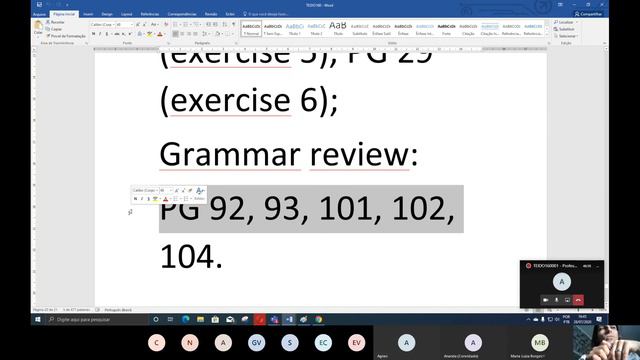Click the Windows Start button
The width and height of the screenshot is (640, 360).
38,319
